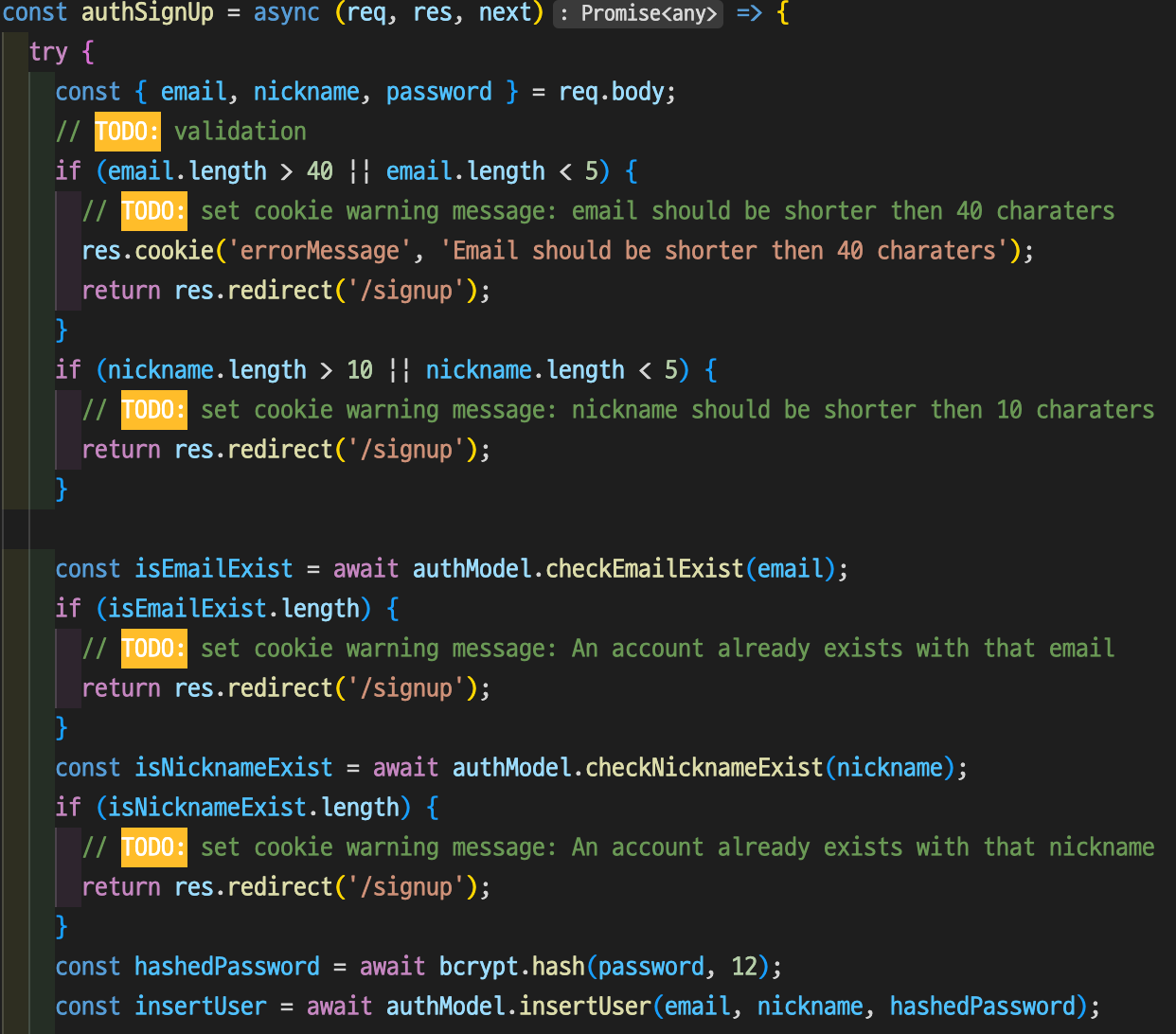Screen dimensions: 1176x1034
Task: Click 'password' in the destructuring assignment
Action: (x=439, y=92)
